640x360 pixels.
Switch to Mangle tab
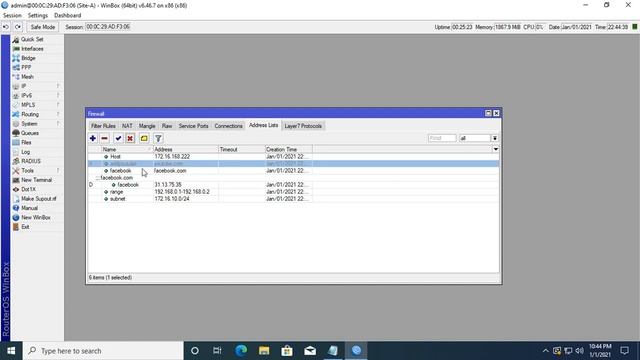147,126
